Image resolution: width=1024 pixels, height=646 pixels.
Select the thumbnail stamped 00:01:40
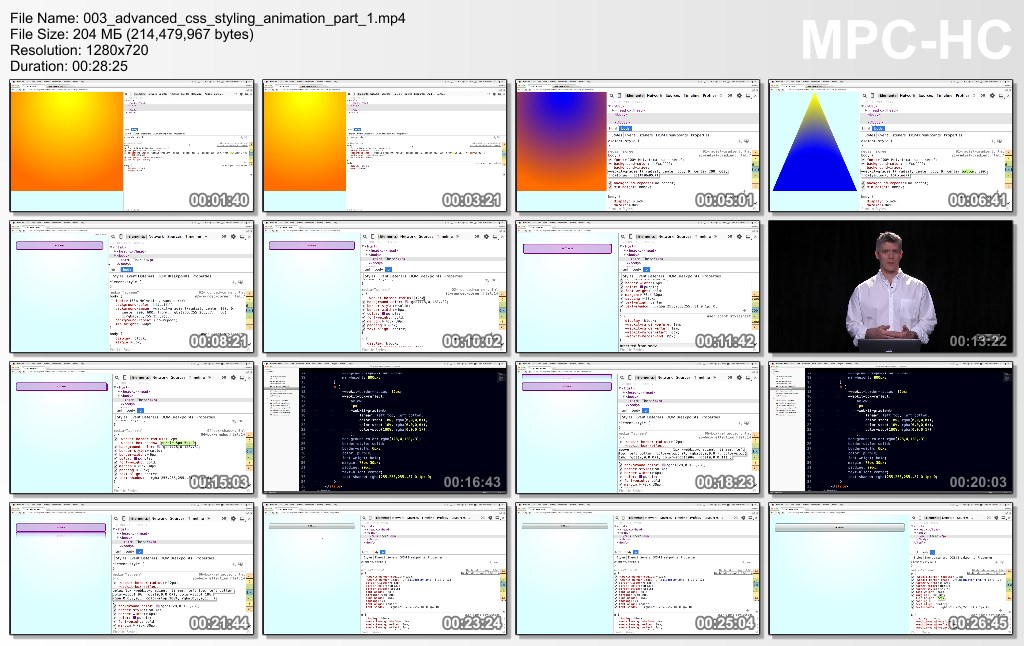tap(132, 146)
